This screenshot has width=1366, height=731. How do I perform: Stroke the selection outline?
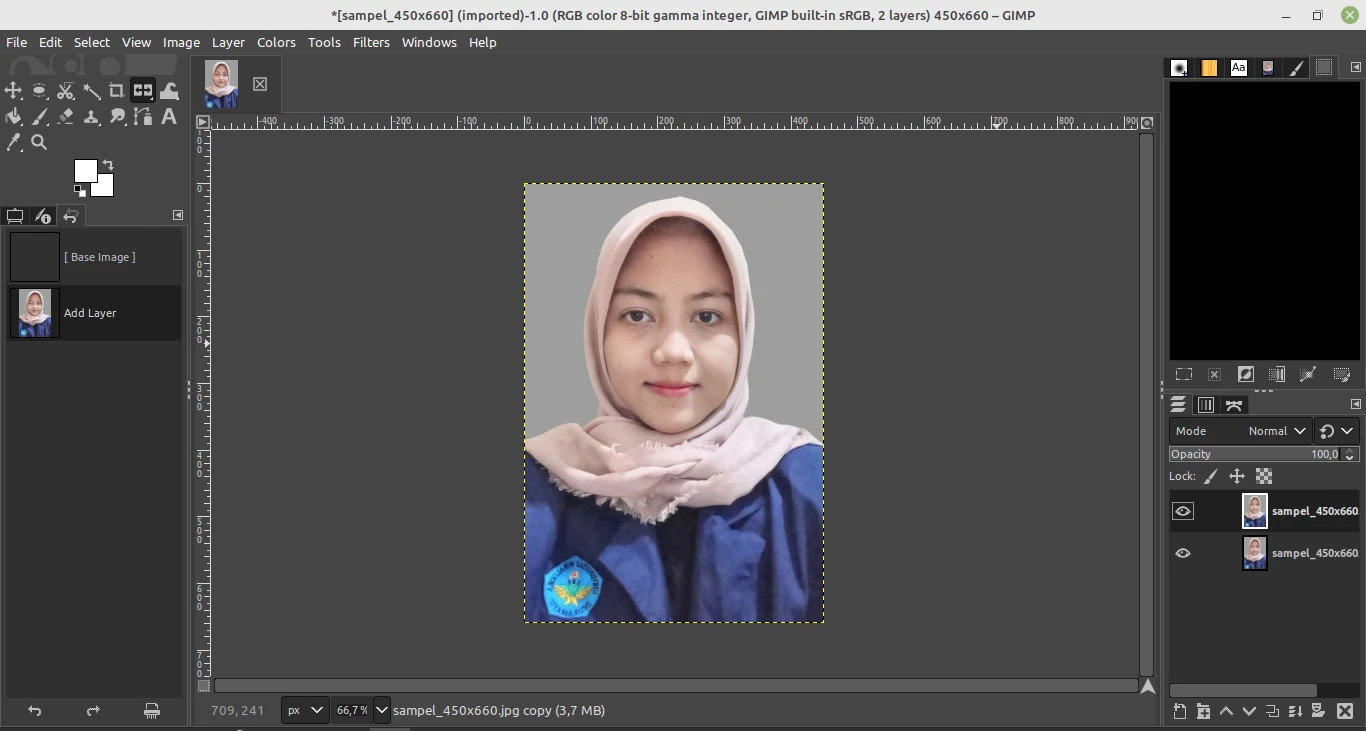point(1342,374)
